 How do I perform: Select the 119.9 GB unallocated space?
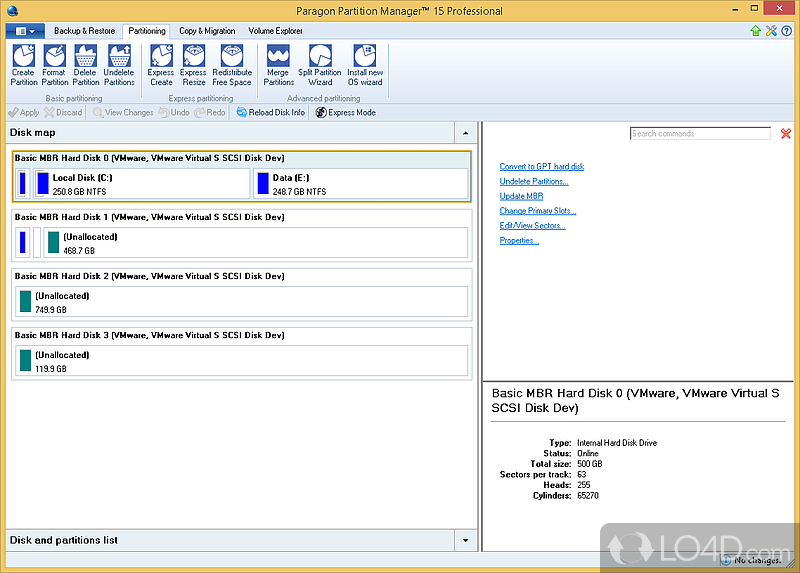[242, 361]
